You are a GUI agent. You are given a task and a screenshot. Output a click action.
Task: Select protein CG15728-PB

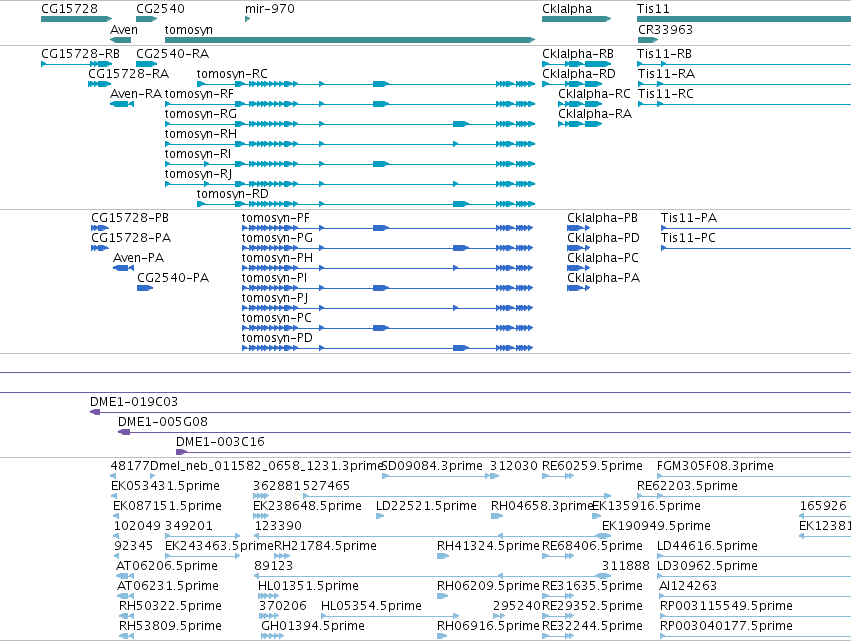click(x=100, y=228)
